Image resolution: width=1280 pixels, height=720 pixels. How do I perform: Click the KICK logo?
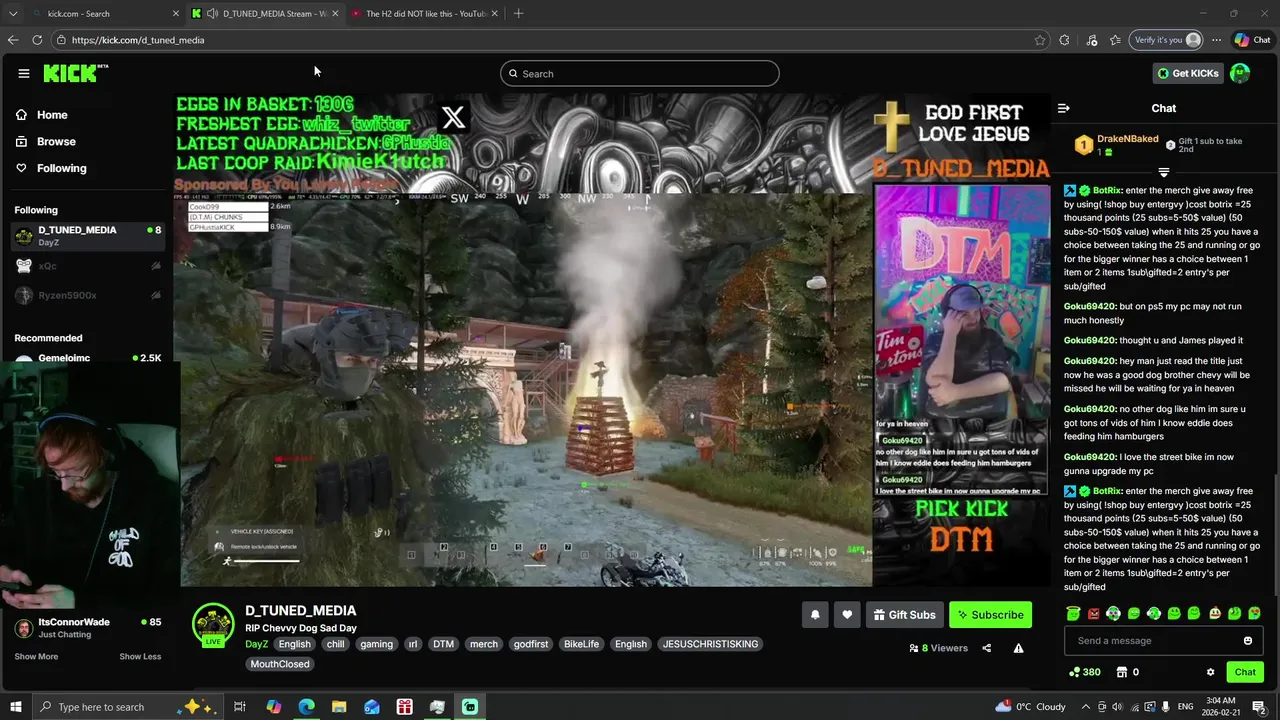tap(75, 73)
